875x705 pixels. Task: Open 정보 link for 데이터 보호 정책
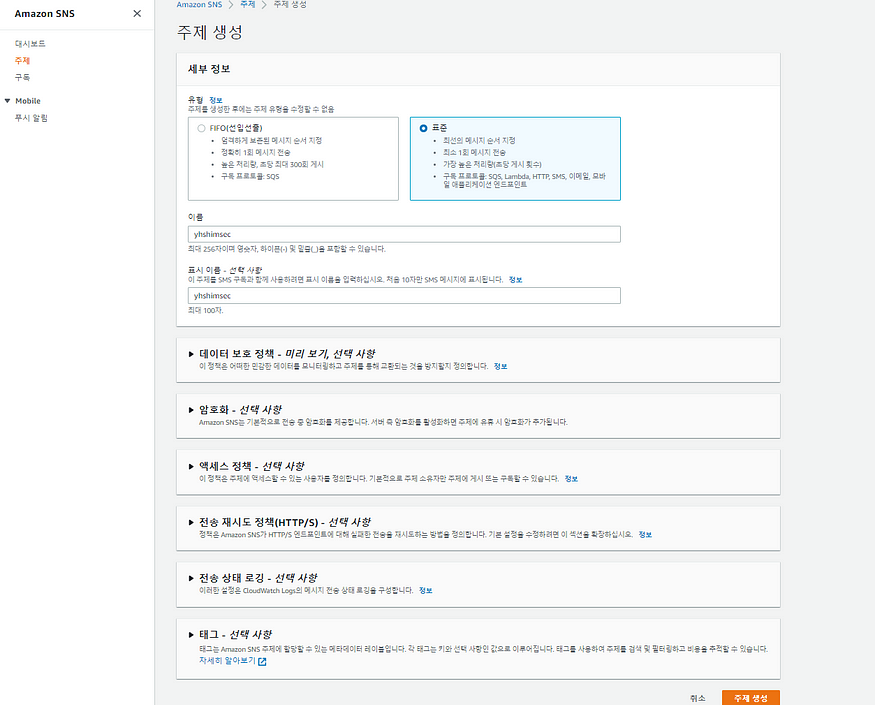(x=501, y=366)
